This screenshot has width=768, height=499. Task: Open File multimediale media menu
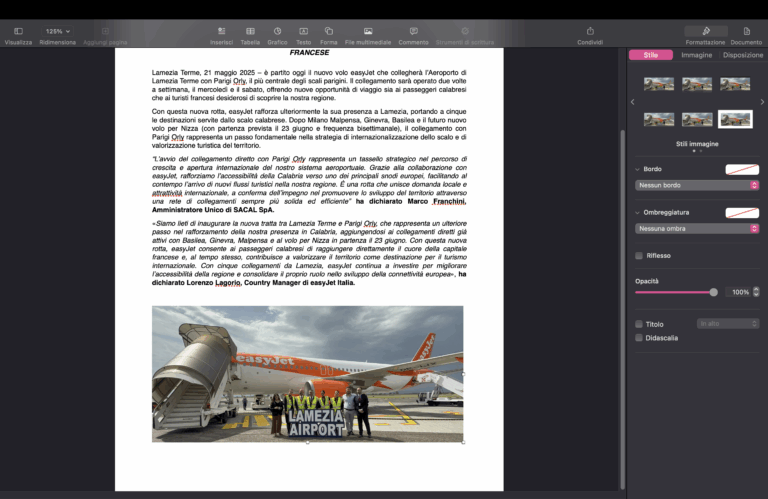click(x=368, y=31)
